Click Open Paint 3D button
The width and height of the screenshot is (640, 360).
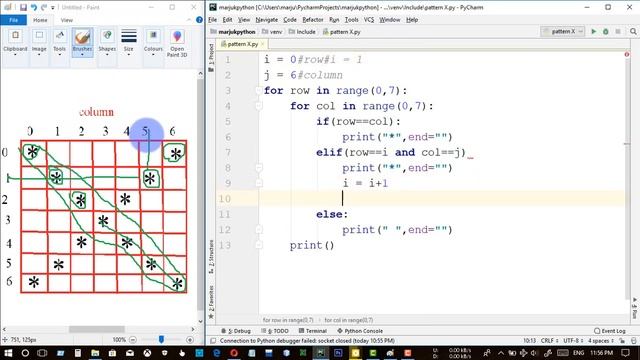pos(177,43)
